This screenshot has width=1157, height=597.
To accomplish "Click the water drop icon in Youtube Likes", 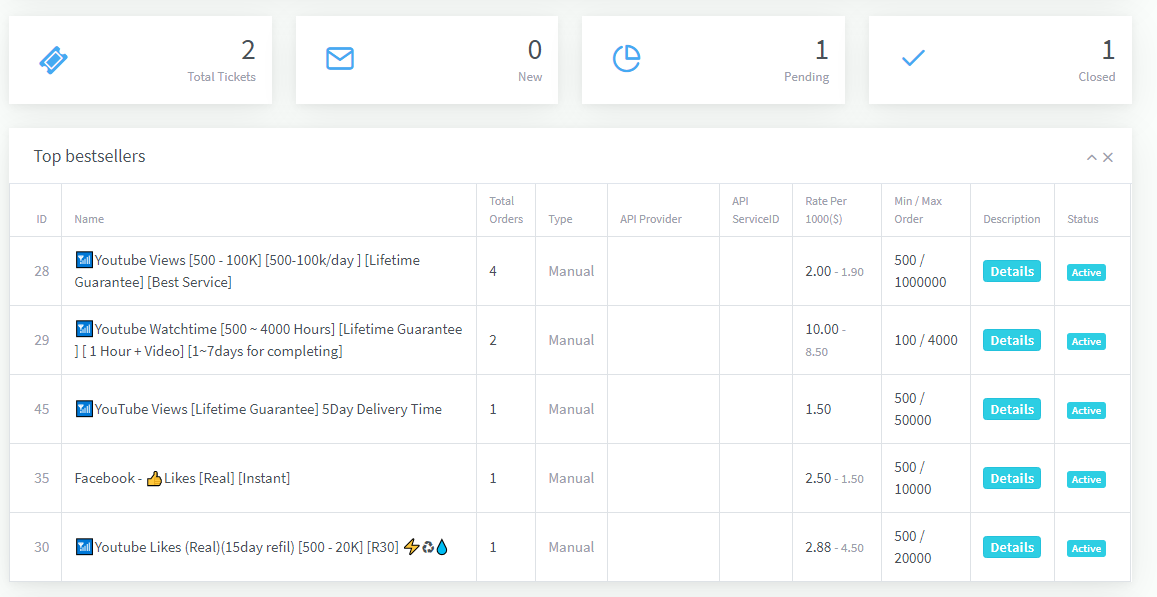I will click(x=442, y=547).
